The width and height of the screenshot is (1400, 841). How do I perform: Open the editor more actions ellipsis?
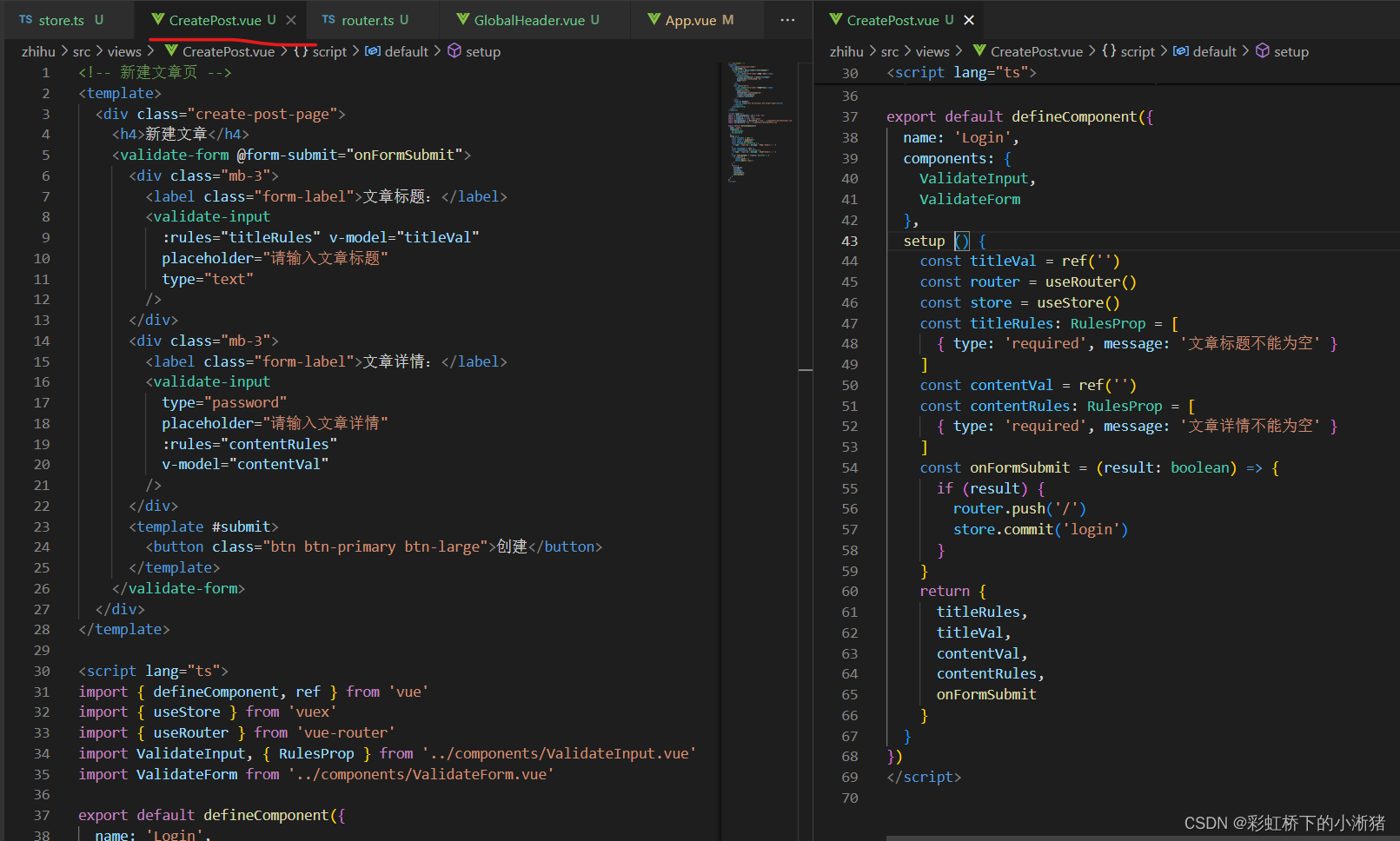pyautogui.click(x=787, y=20)
